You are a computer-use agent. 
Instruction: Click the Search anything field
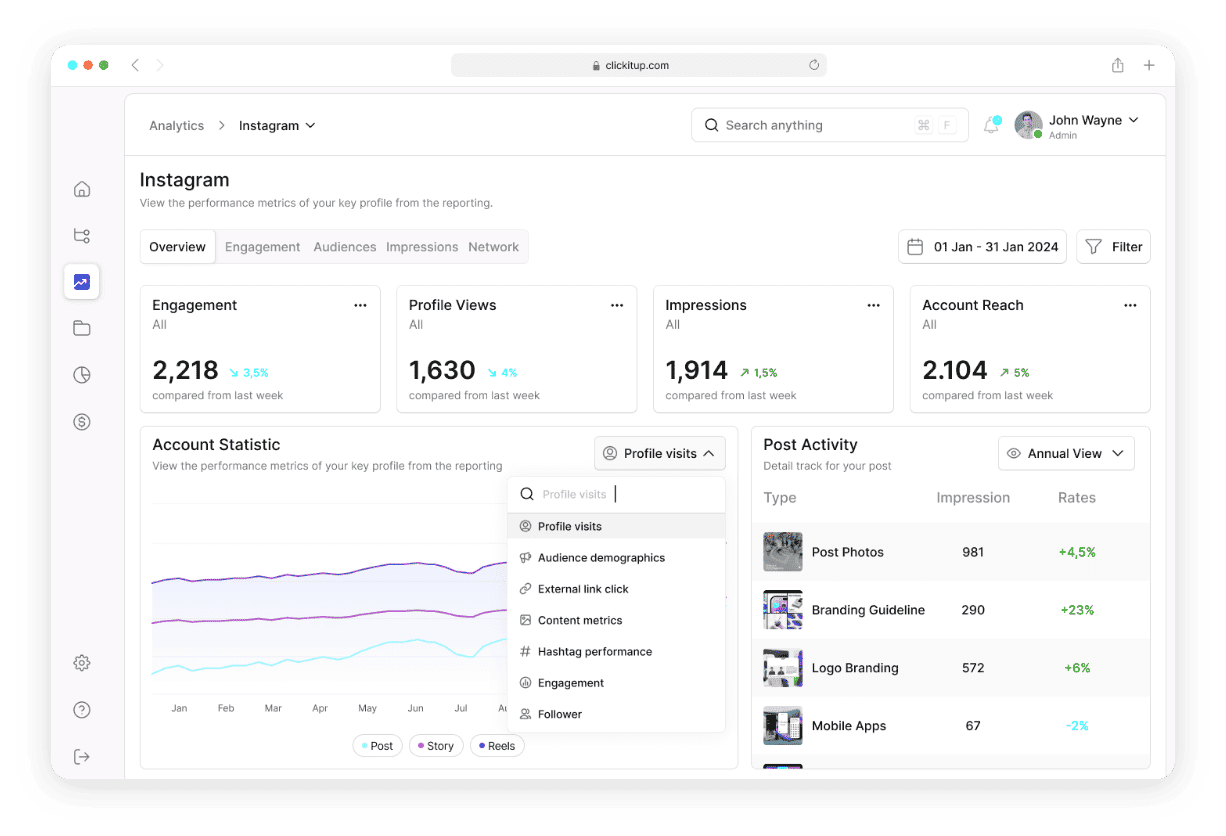[815, 125]
